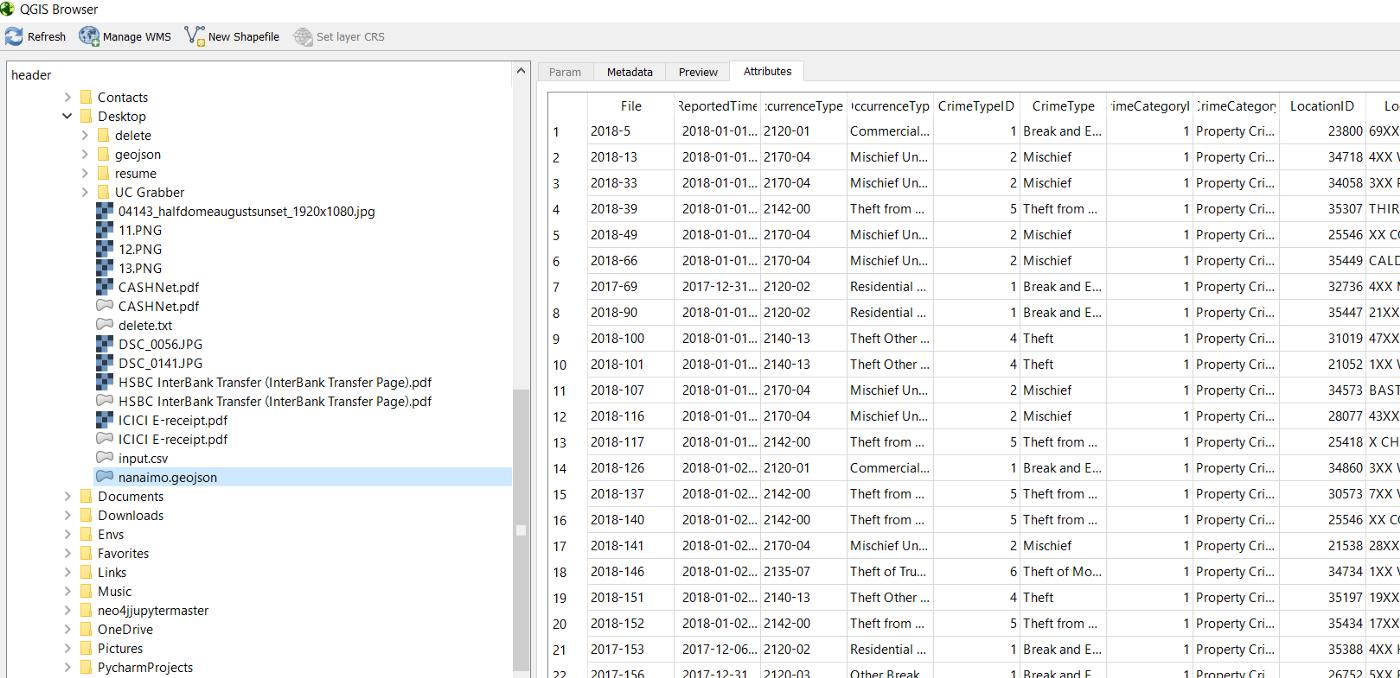Expand the OneDrive folder
The image size is (1400, 678).
[x=67, y=629]
